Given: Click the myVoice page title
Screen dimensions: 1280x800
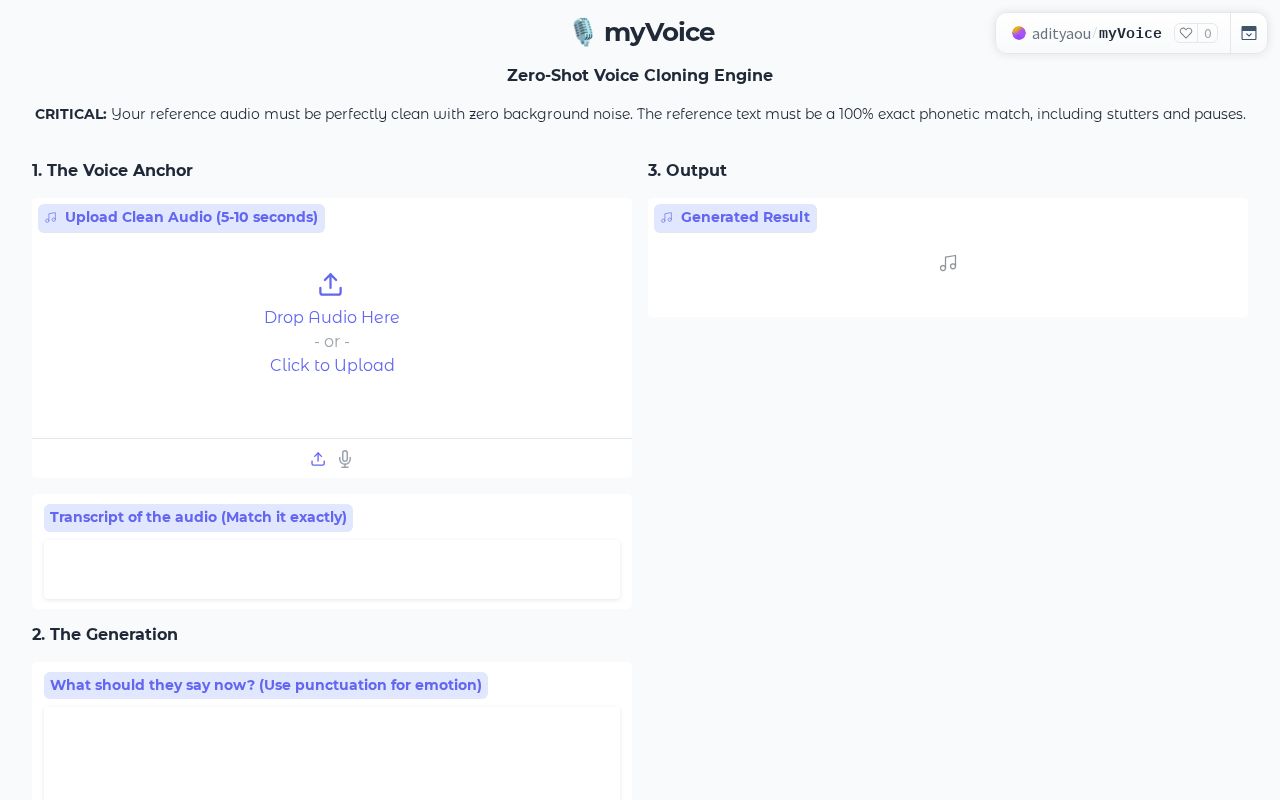Looking at the screenshot, I should click(659, 32).
